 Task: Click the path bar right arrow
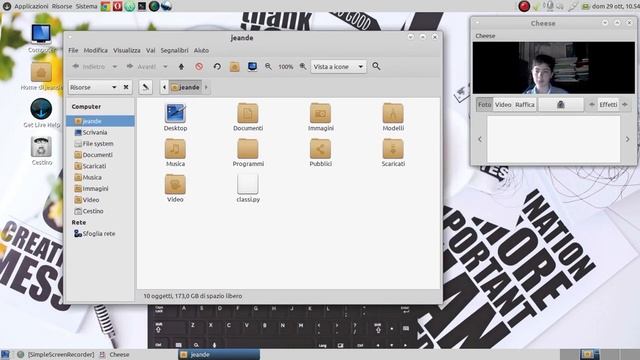point(206,87)
